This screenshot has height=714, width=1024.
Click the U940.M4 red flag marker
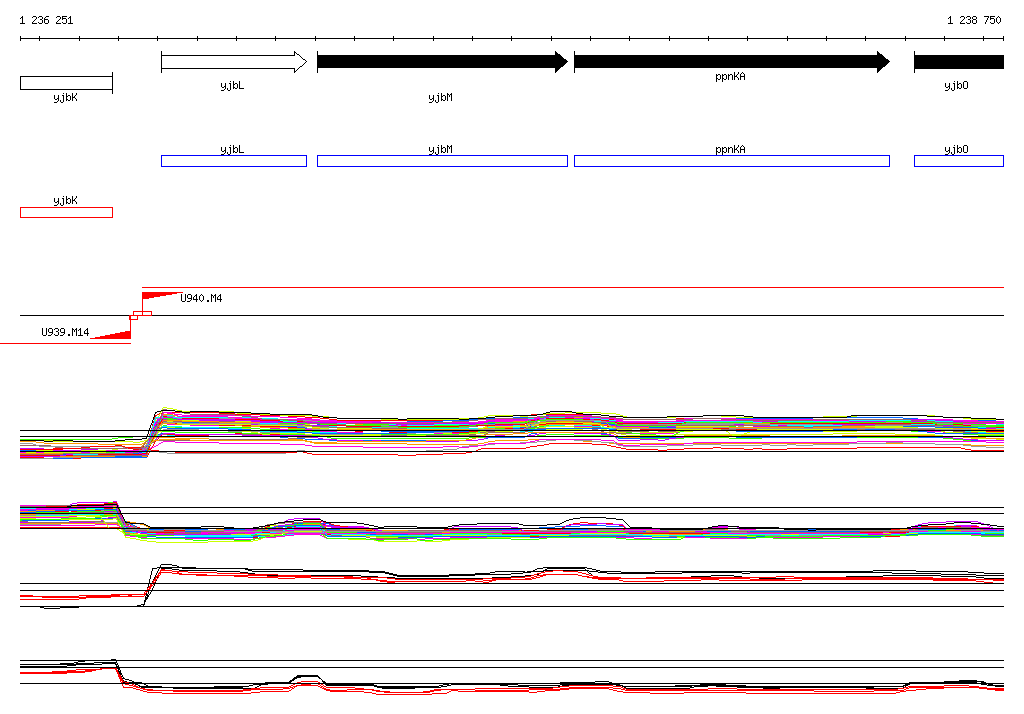(x=160, y=296)
